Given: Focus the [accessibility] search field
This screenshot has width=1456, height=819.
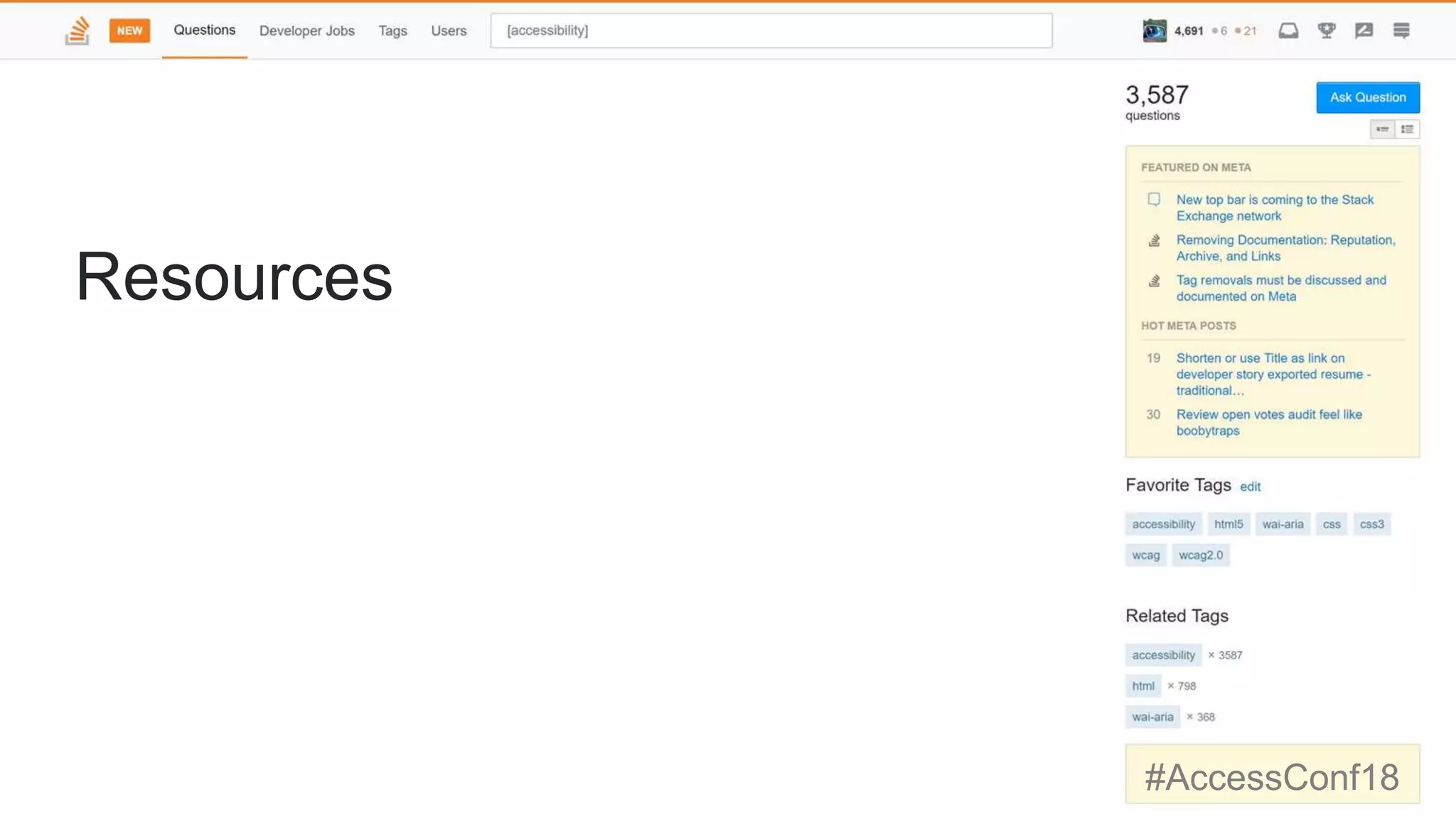Looking at the screenshot, I should pos(771,31).
